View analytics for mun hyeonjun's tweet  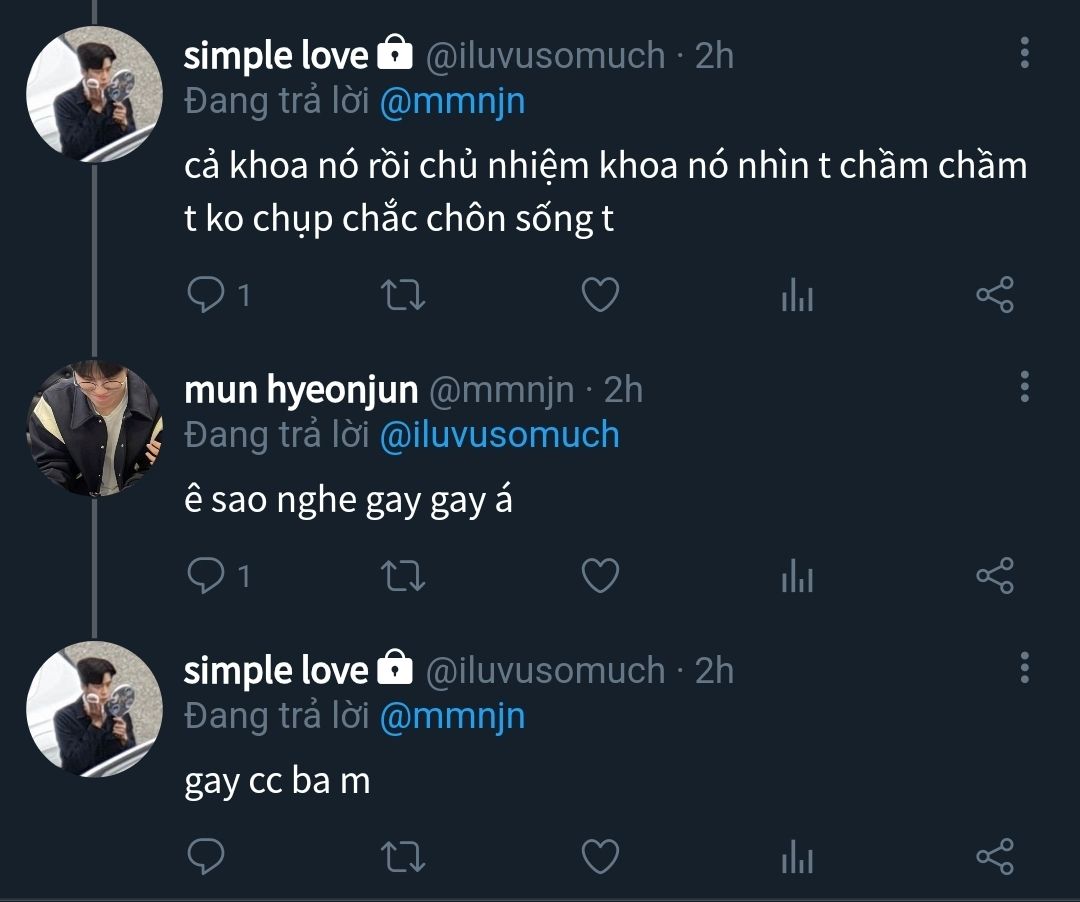pyautogui.click(x=797, y=576)
